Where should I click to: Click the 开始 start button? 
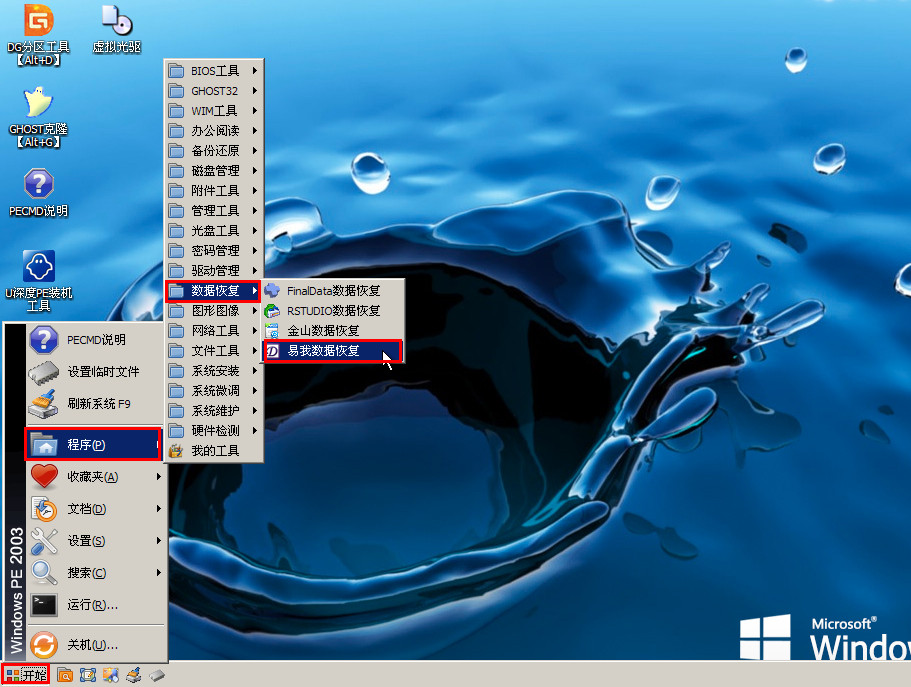tap(26, 675)
